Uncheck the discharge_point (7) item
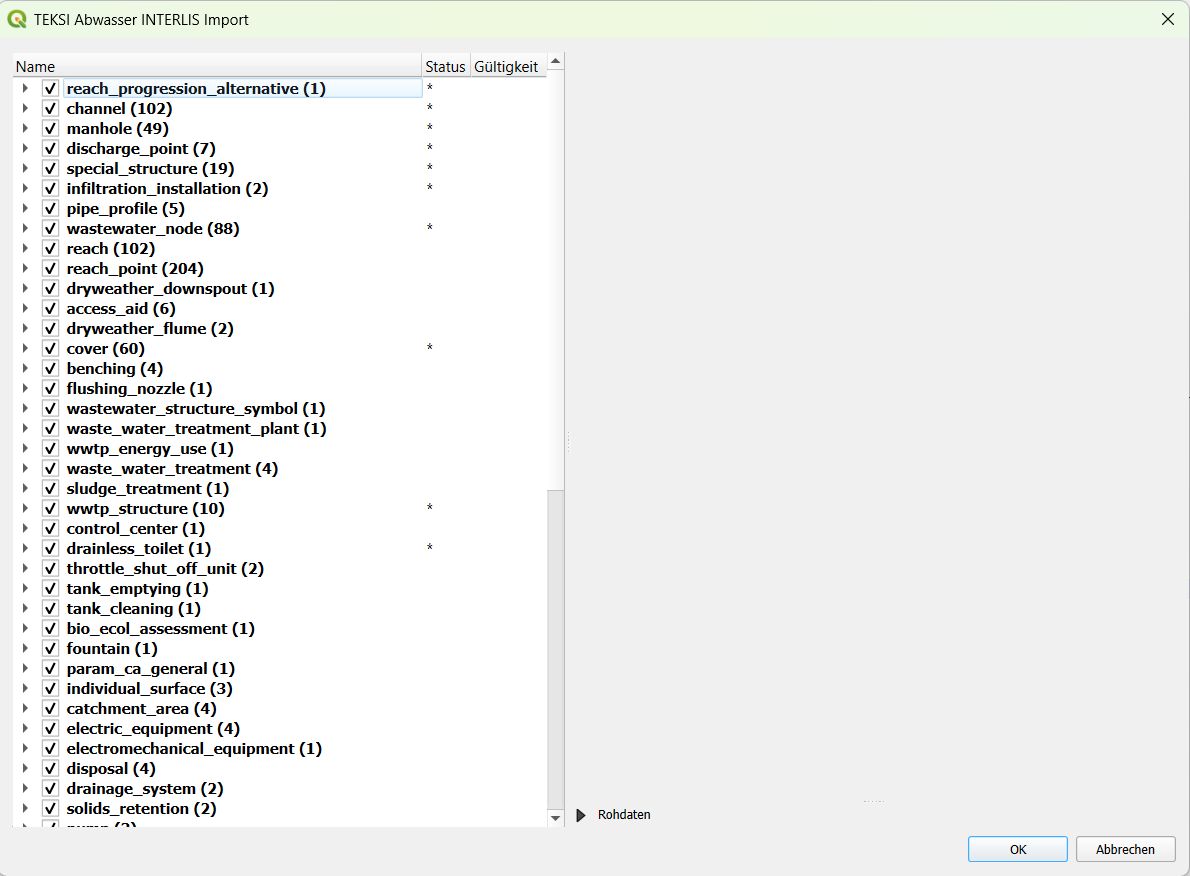The width and height of the screenshot is (1190, 876). point(50,148)
